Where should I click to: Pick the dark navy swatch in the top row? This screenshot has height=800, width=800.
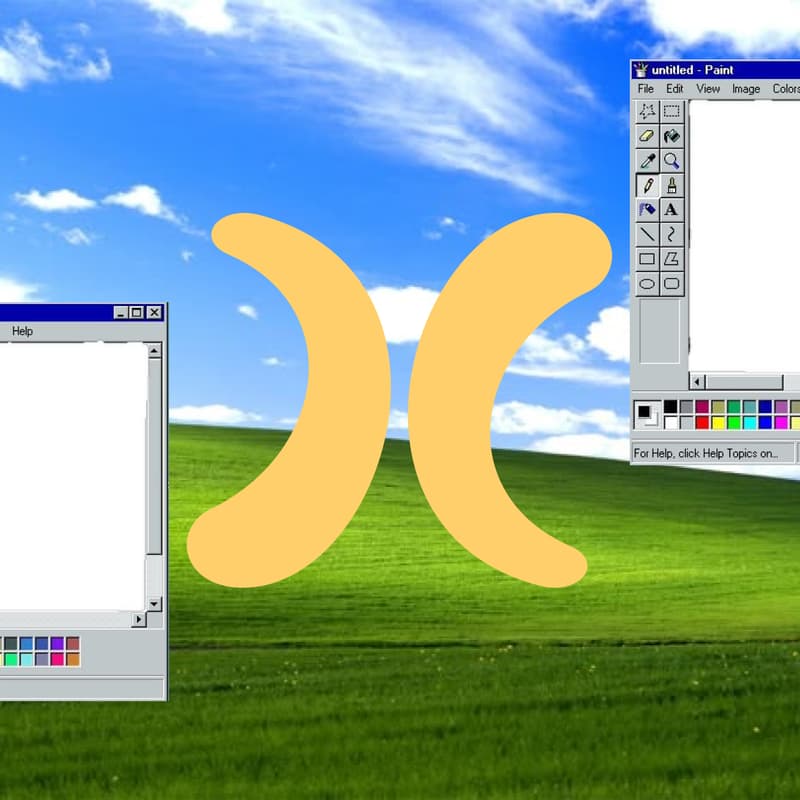tap(765, 407)
